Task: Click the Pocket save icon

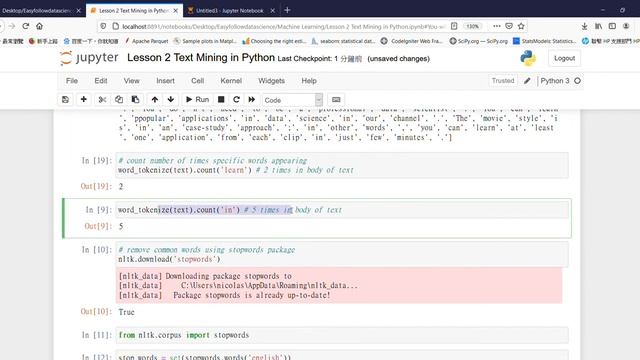Action: [509, 26]
